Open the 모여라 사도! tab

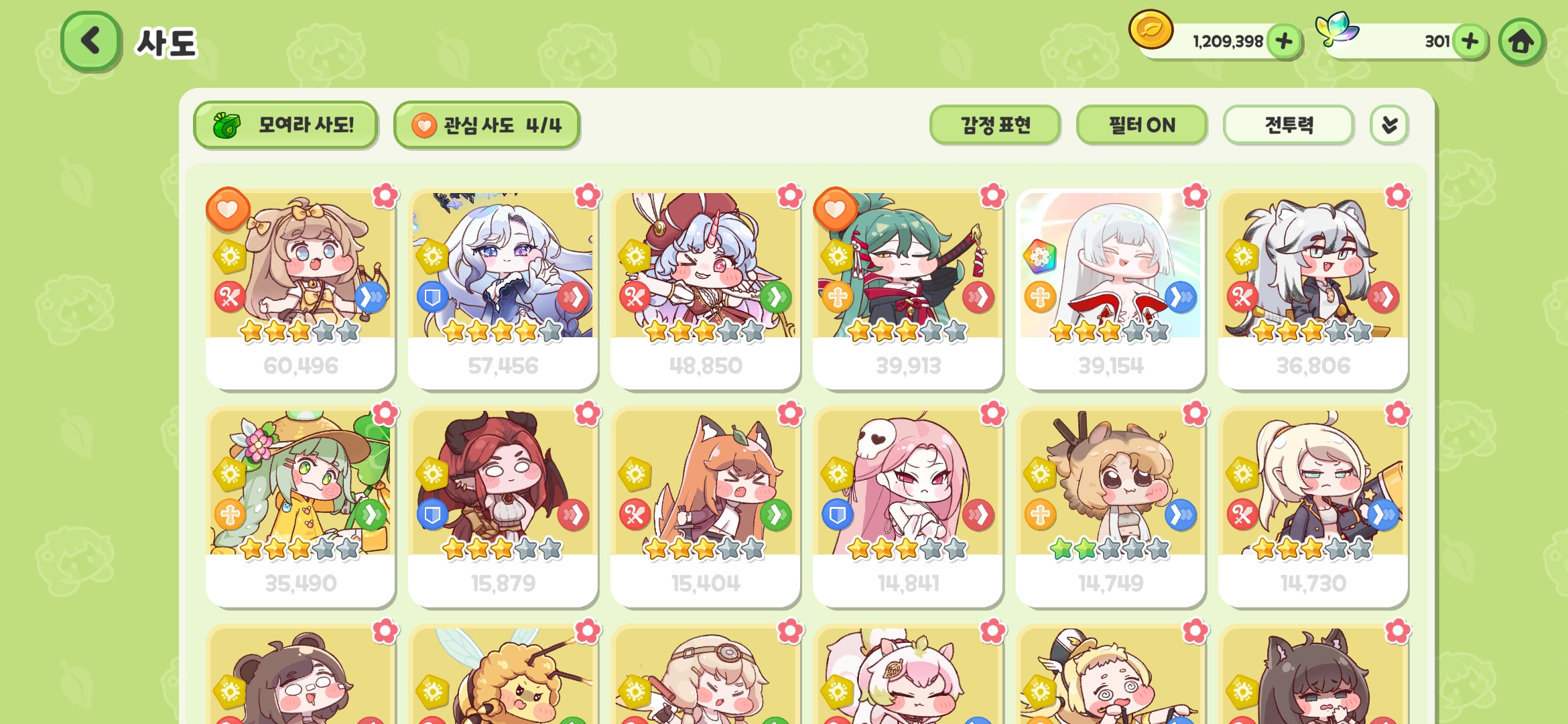[x=285, y=125]
